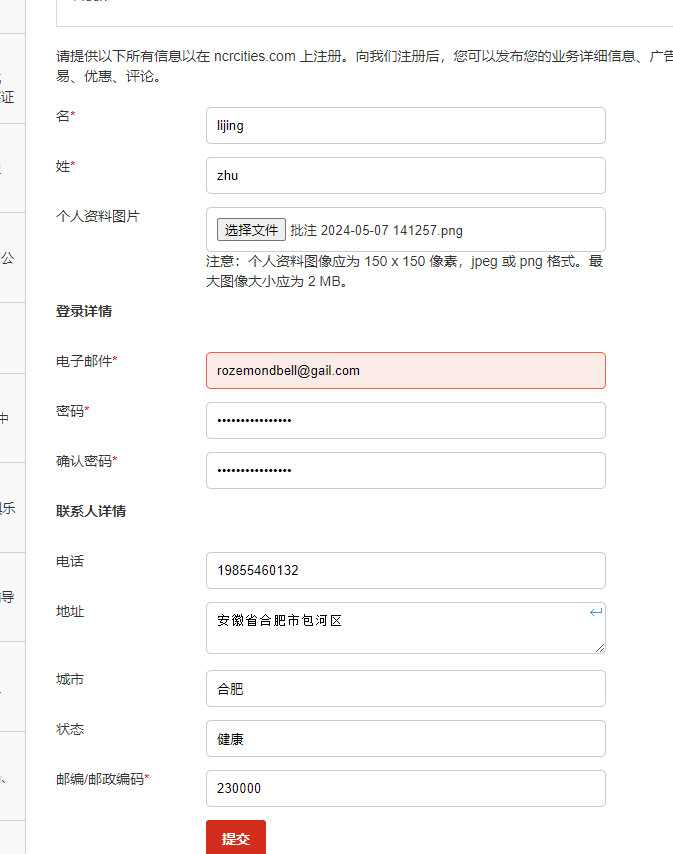673x854 pixels.
Task: Select the 城市 field containing 合肥
Action: click(405, 688)
